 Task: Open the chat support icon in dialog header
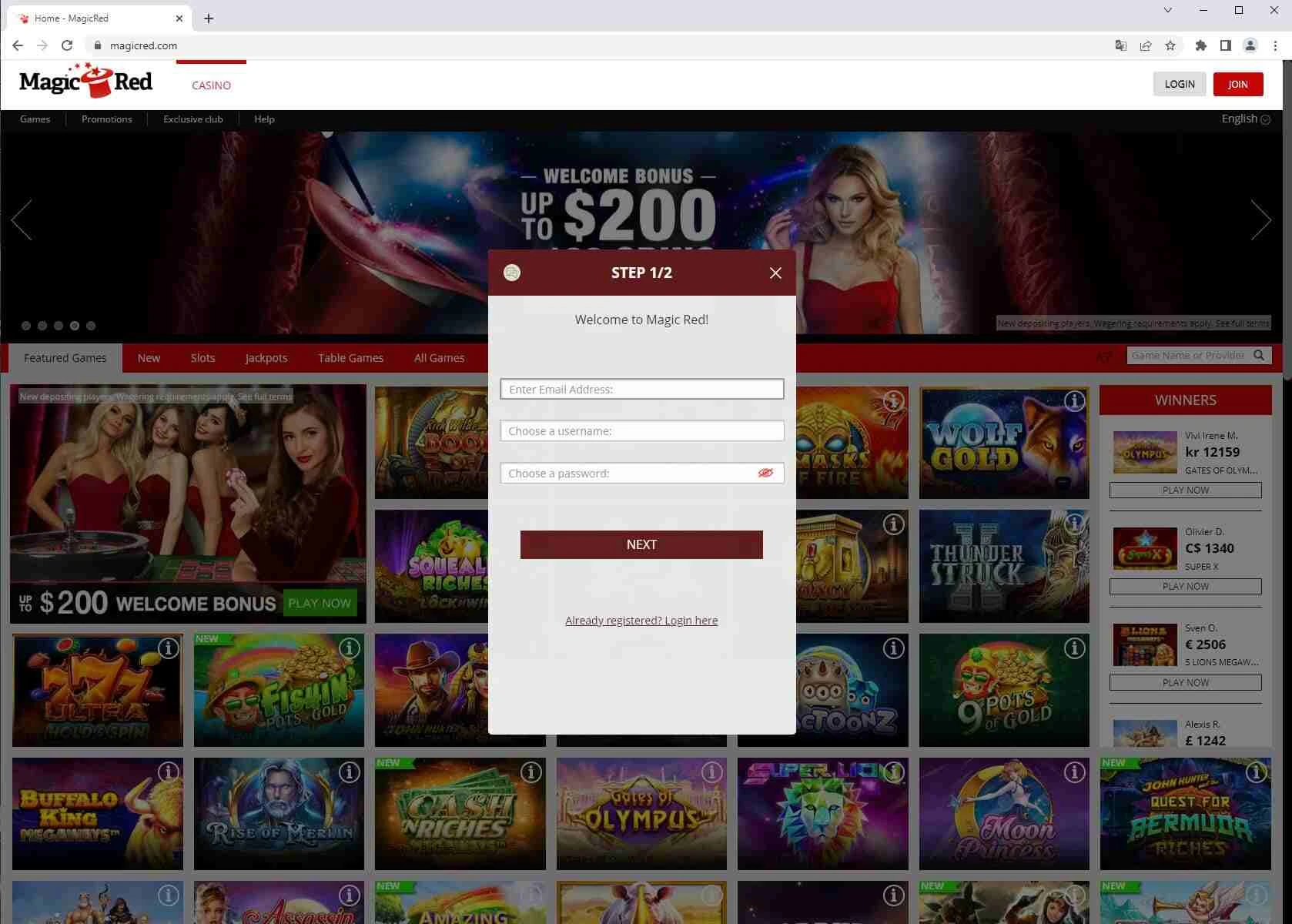click(x=512, y=273)
